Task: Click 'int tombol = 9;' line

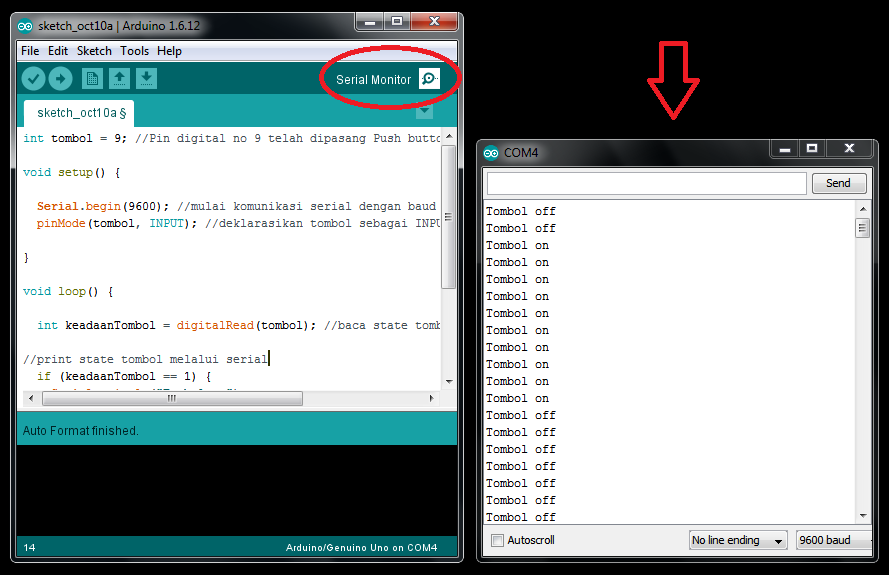Action: [75, 138]
